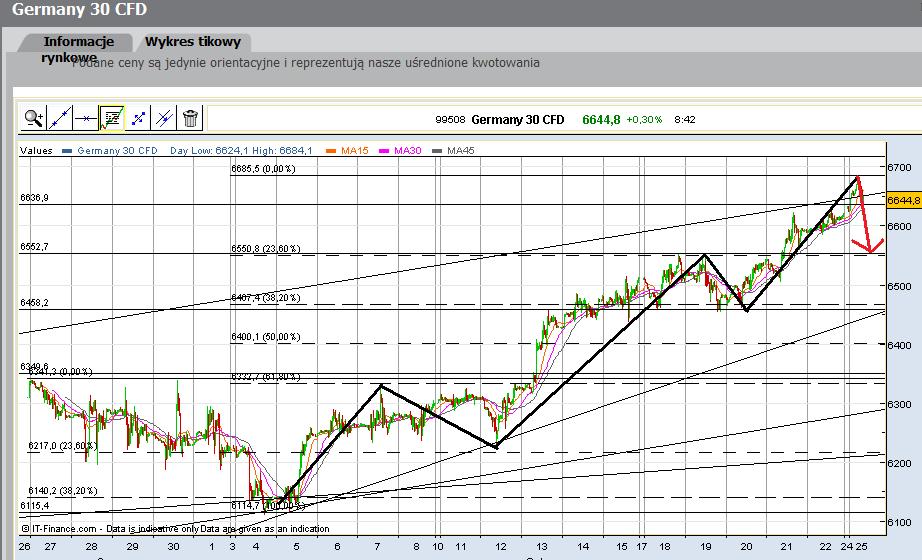Switch to the Wykres tikowy tab
Screen dimensions: 922x560
(x=192, y=42)
